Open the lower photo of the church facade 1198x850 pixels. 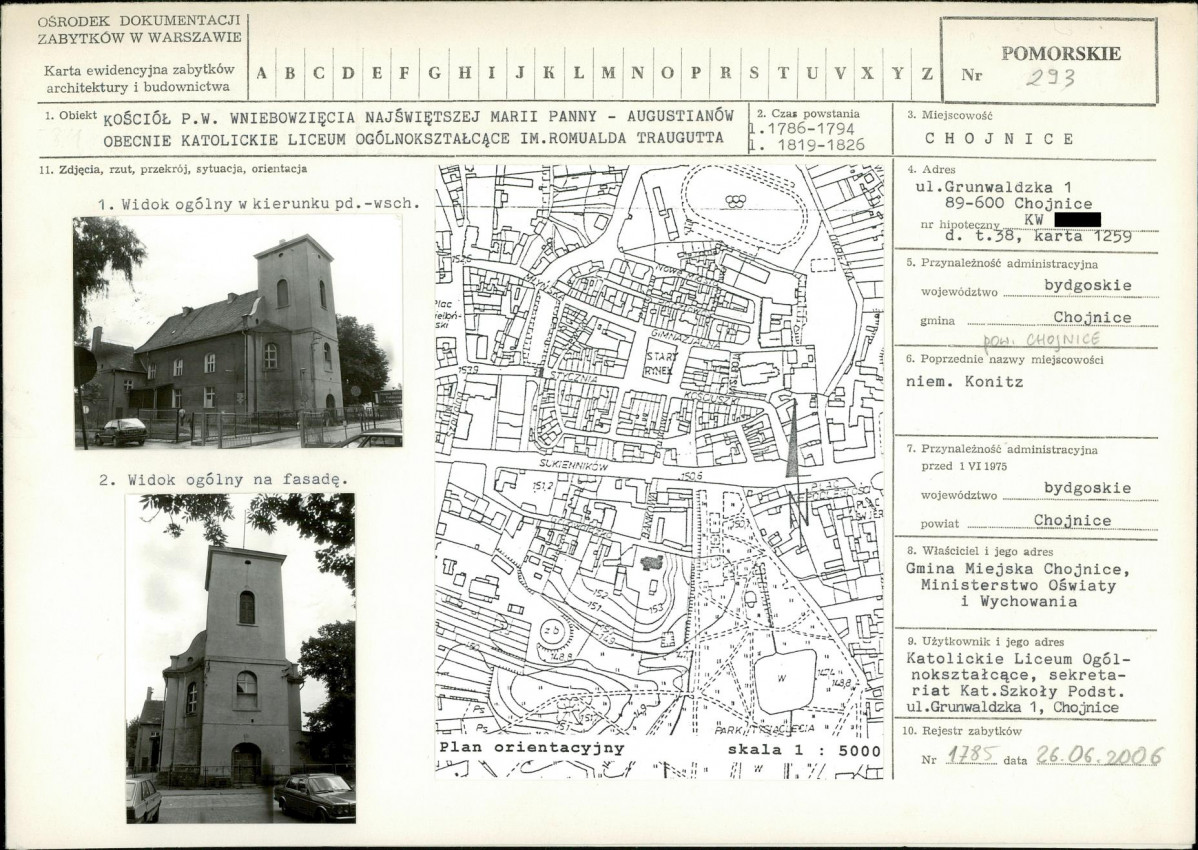pos(240,657)
